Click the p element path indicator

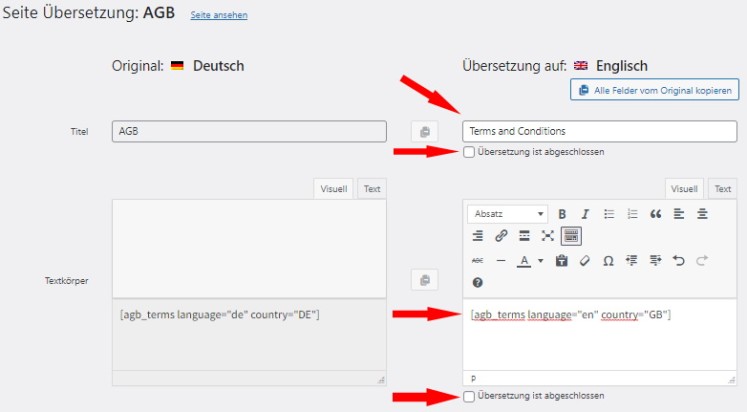pos(473,379)
